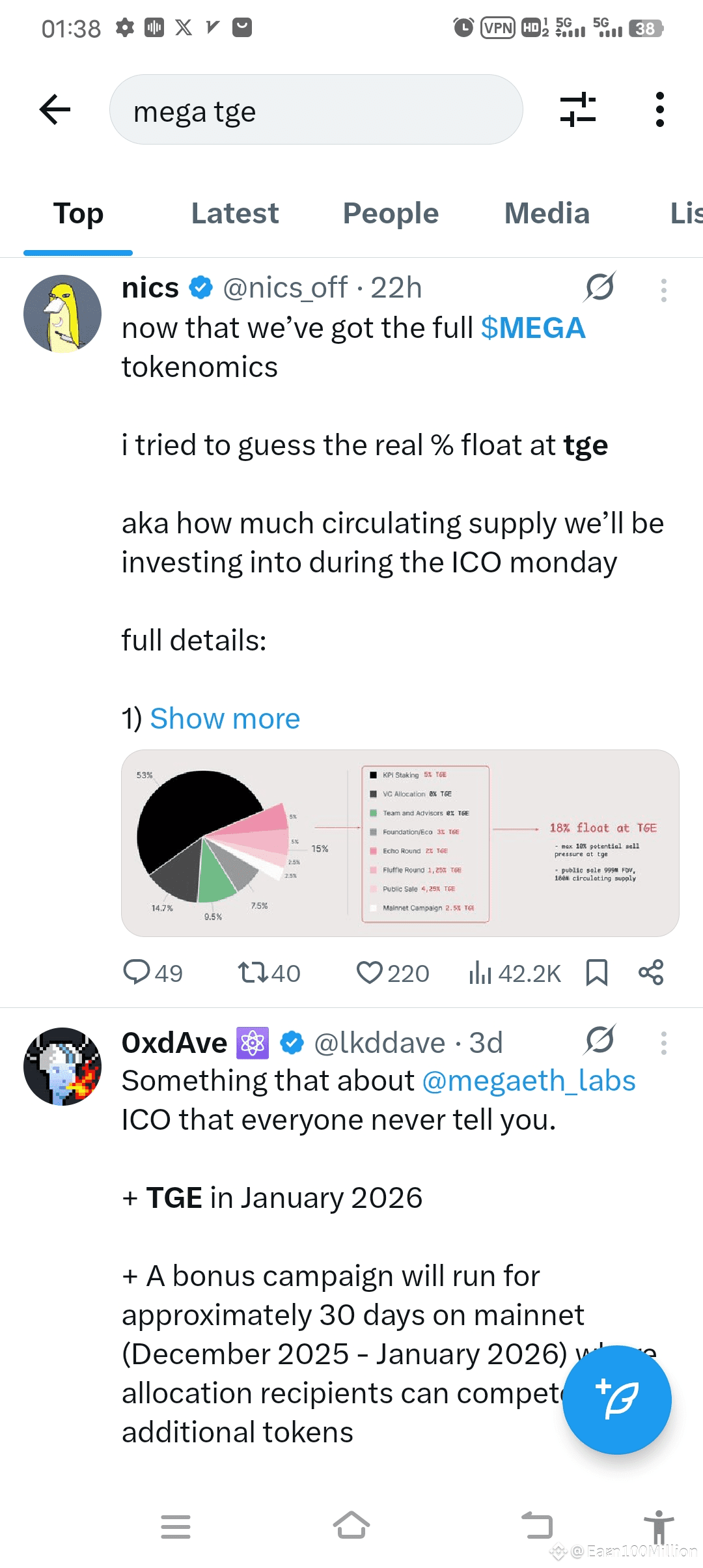Open search filters icon
The width and height of the screenshot is (703, 1568).
tap(577, 109)
